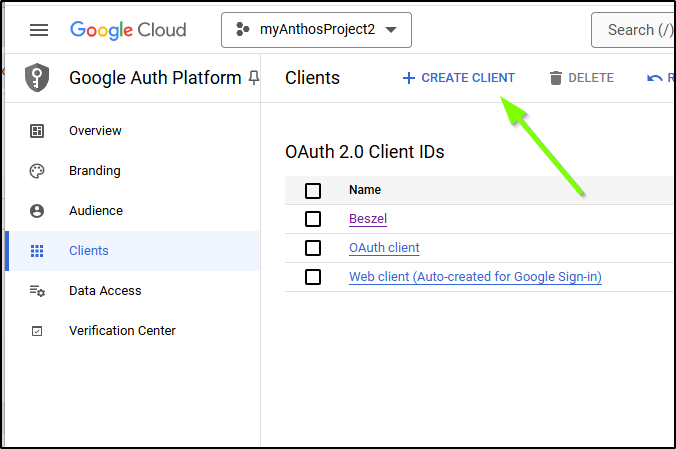
Task: Click the restore undo arrow icon
Action: pyautogui.click(x=654, y=78)
